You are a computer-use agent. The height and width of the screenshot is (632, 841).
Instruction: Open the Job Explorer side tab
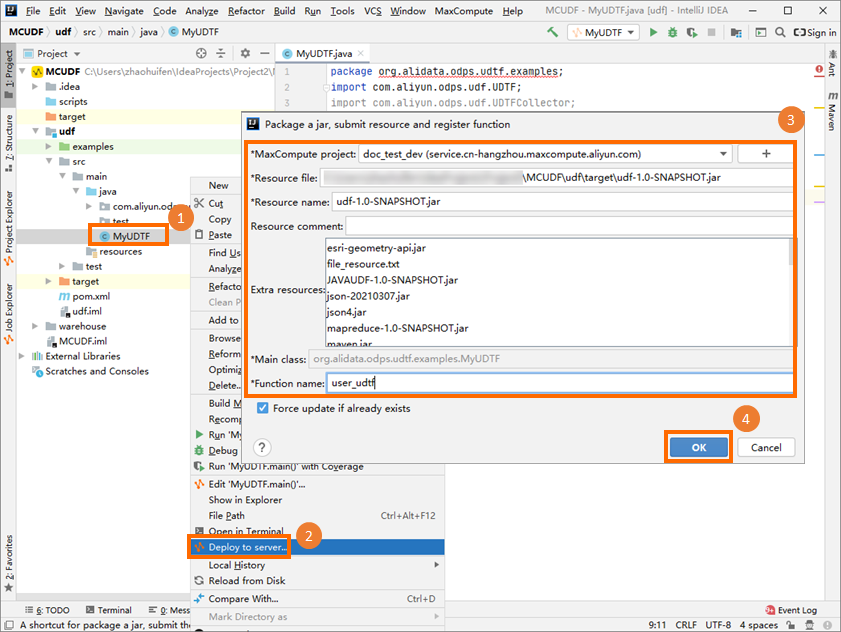coord(9,314)
